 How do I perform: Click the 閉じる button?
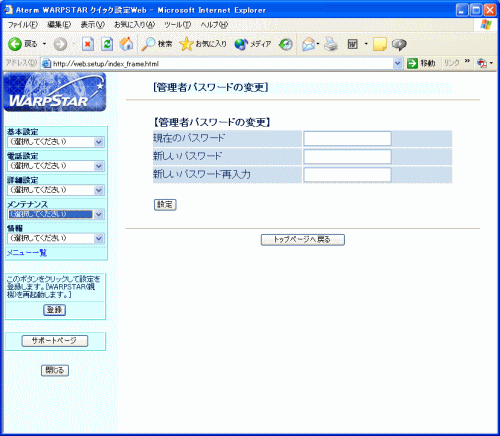[55, 370]
